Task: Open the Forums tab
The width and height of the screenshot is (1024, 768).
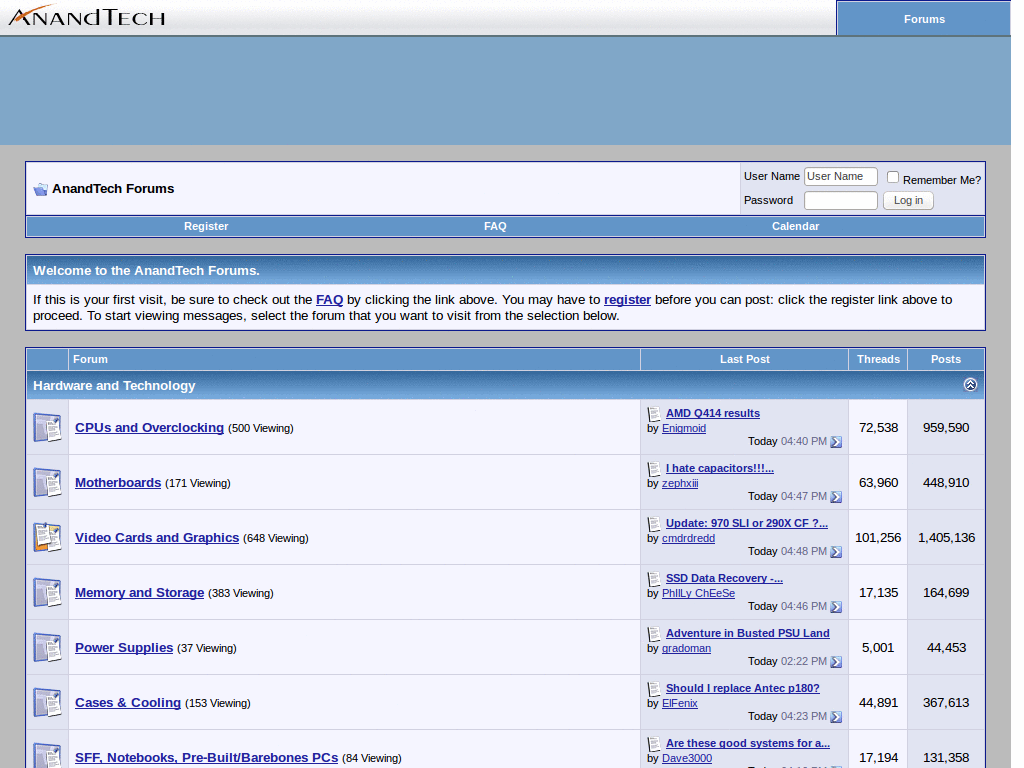Action: [x=923, y=19]
